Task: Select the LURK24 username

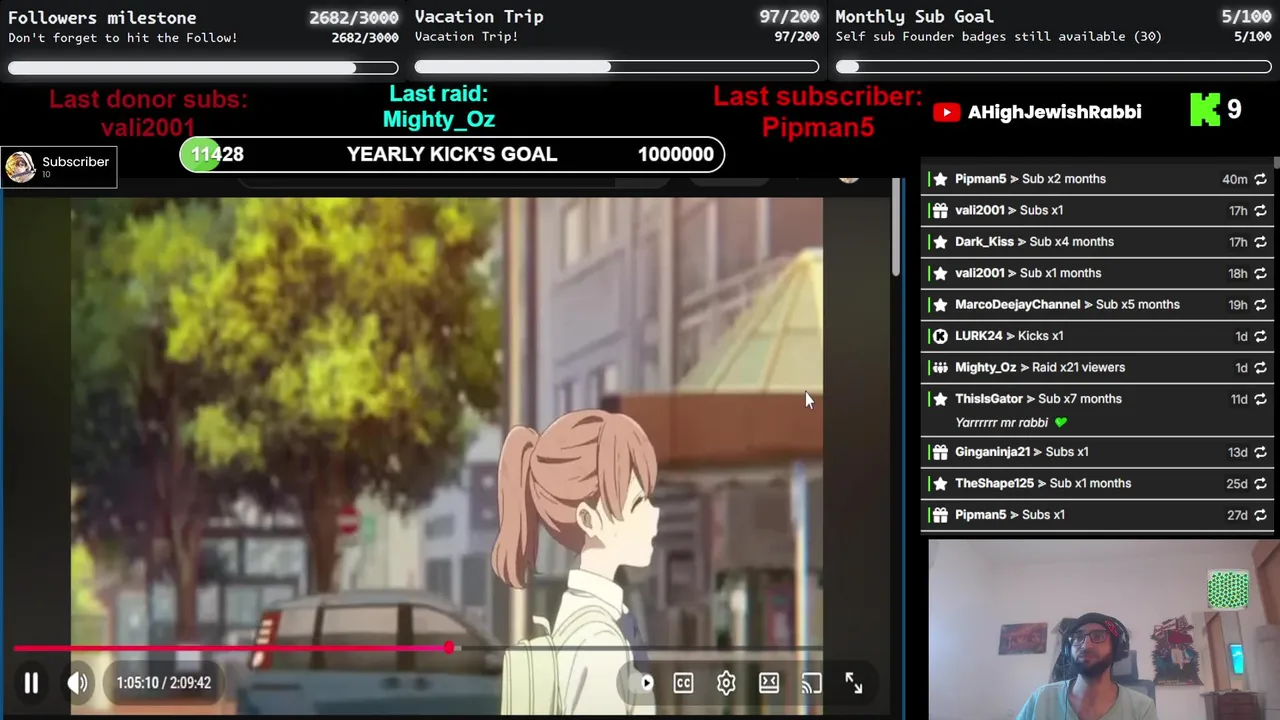Action: click(978, 336)
